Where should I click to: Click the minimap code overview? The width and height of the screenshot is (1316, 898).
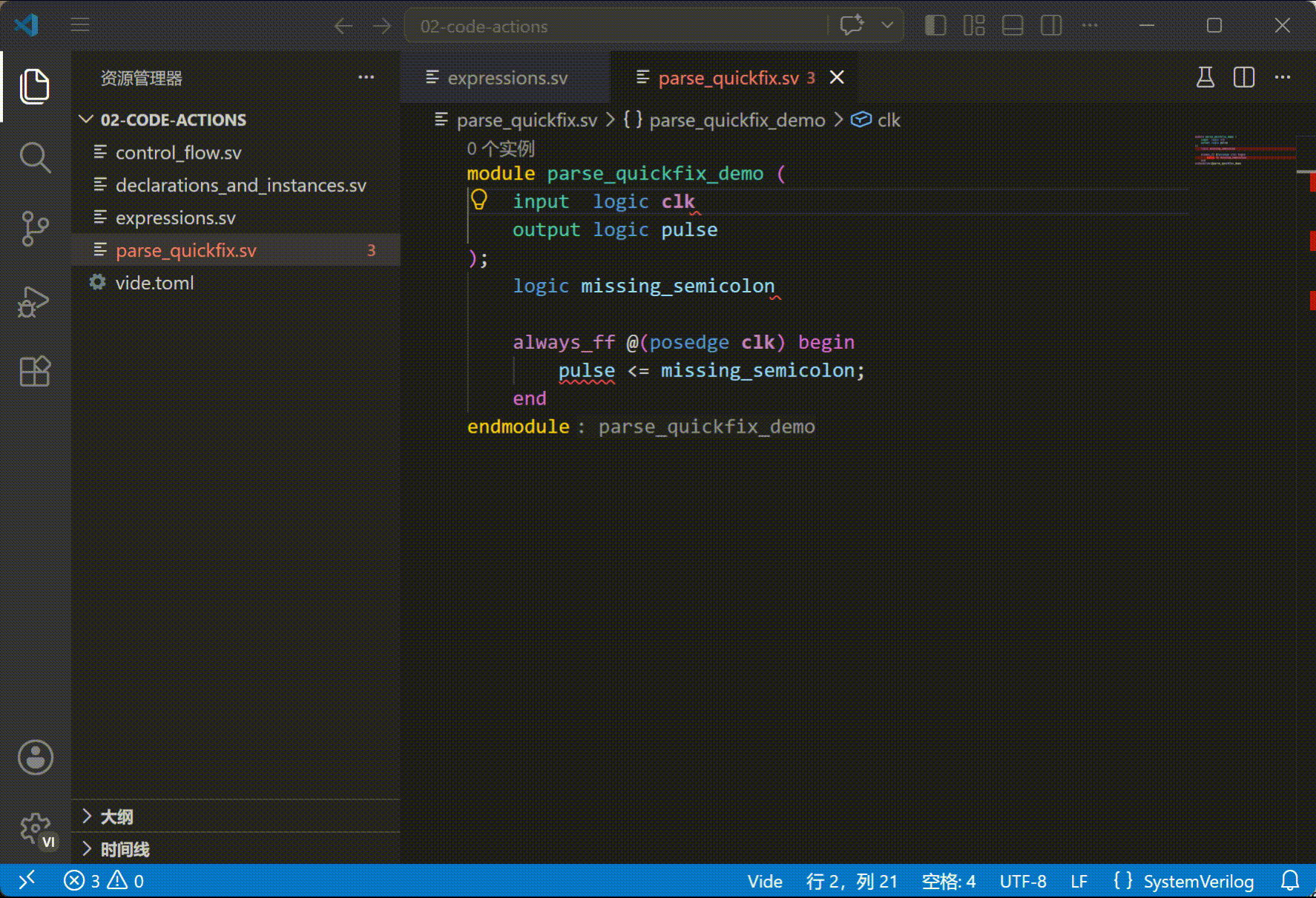(1244, 150)
